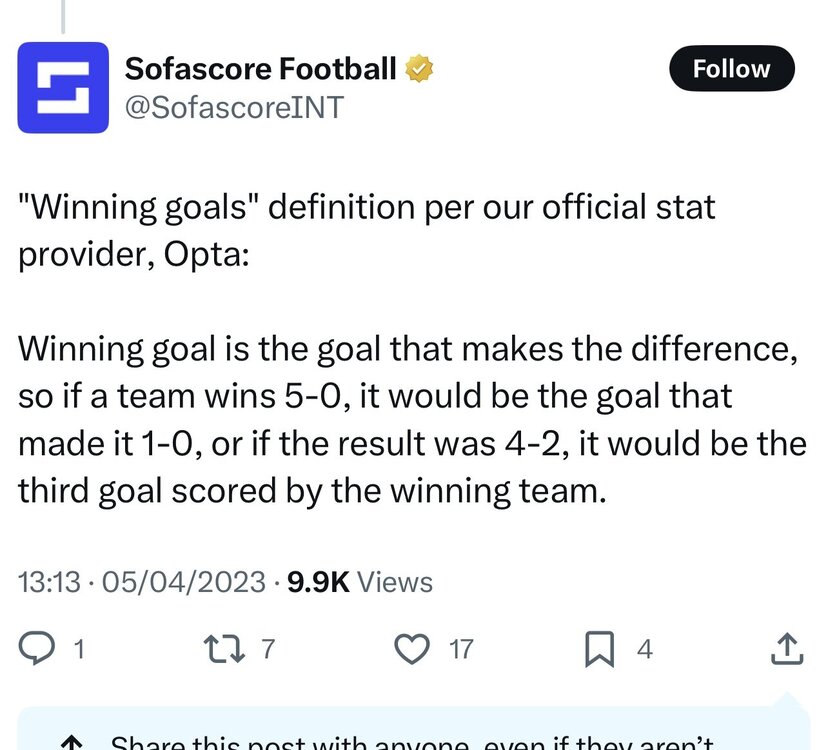Open the 13:13 post timestamp
The height and width of the screenshot is (750, 828).
(x=49, y=582)
